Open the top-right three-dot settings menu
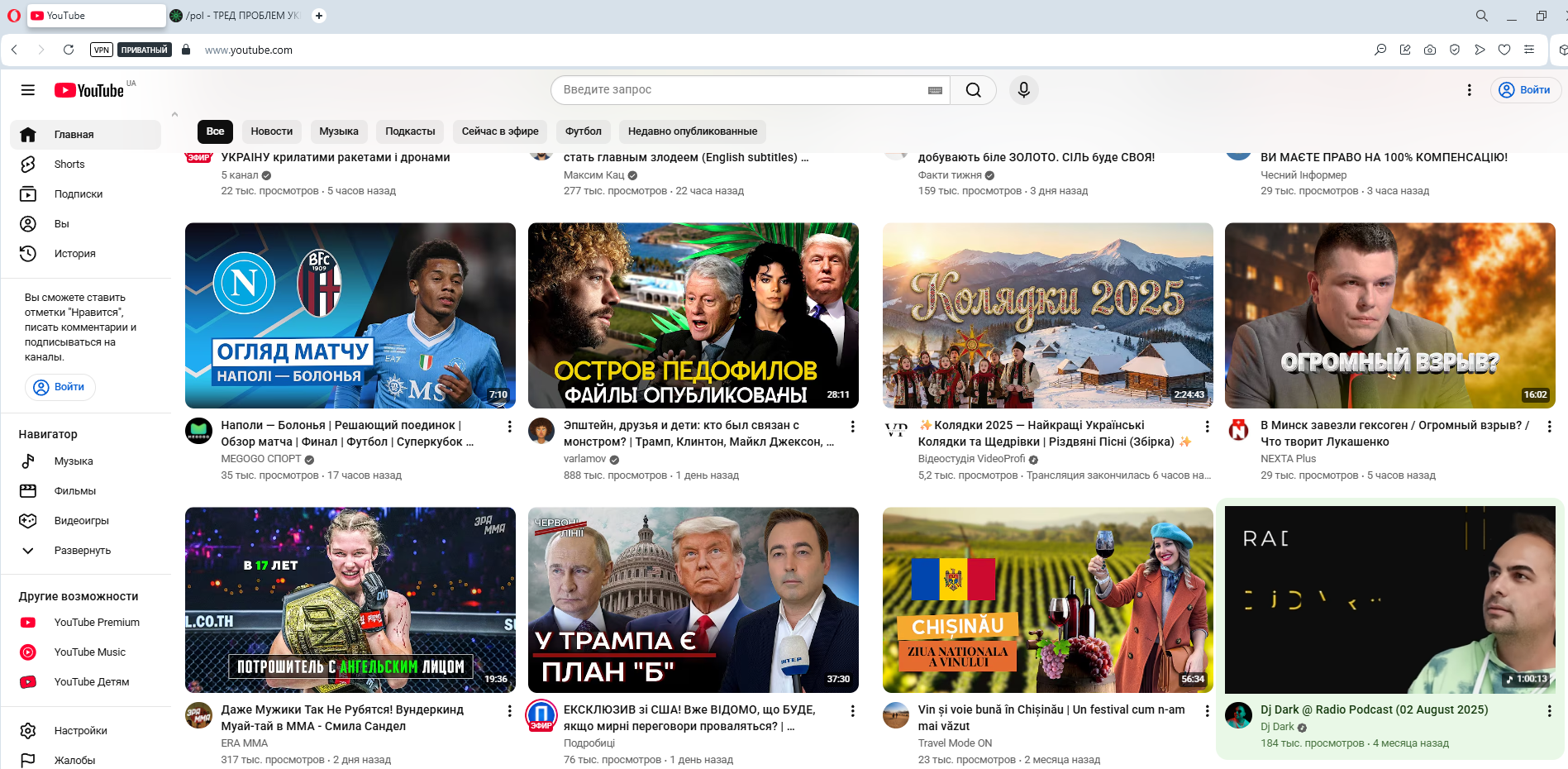 [x=1469, y=90]
